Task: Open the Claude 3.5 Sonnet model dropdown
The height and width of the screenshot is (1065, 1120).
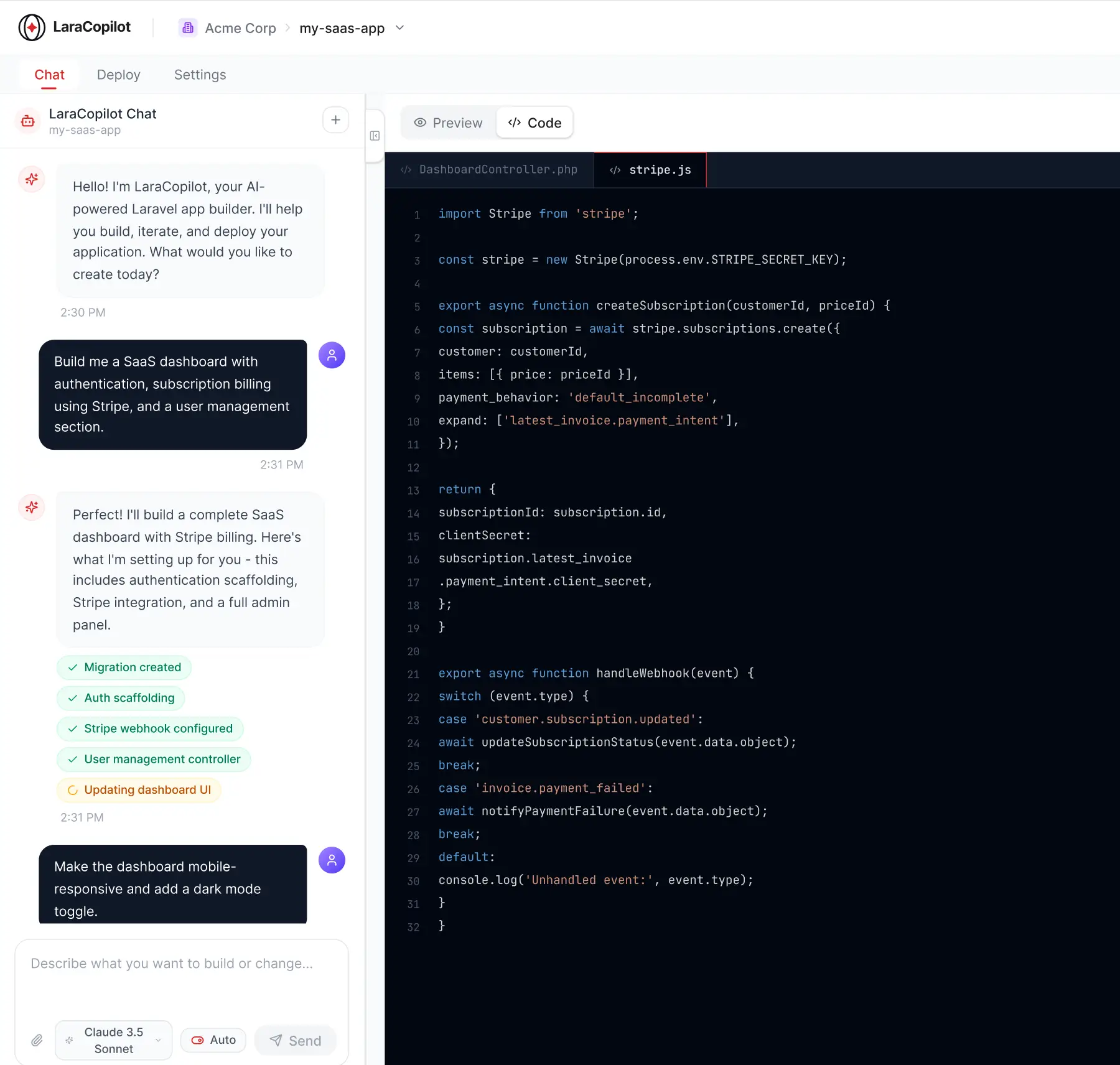Action: point(113,1040)
